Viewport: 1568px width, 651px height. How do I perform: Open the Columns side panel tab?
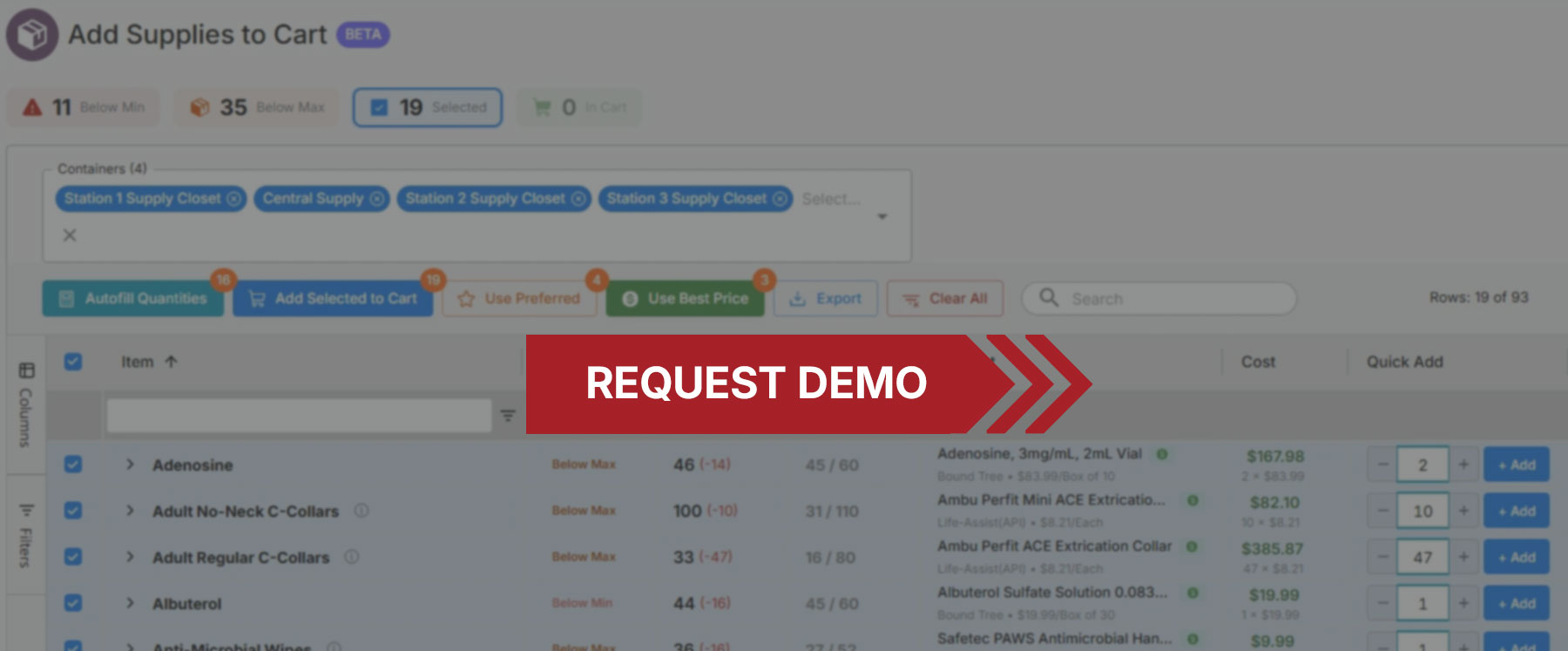click(x=26, y=405)
